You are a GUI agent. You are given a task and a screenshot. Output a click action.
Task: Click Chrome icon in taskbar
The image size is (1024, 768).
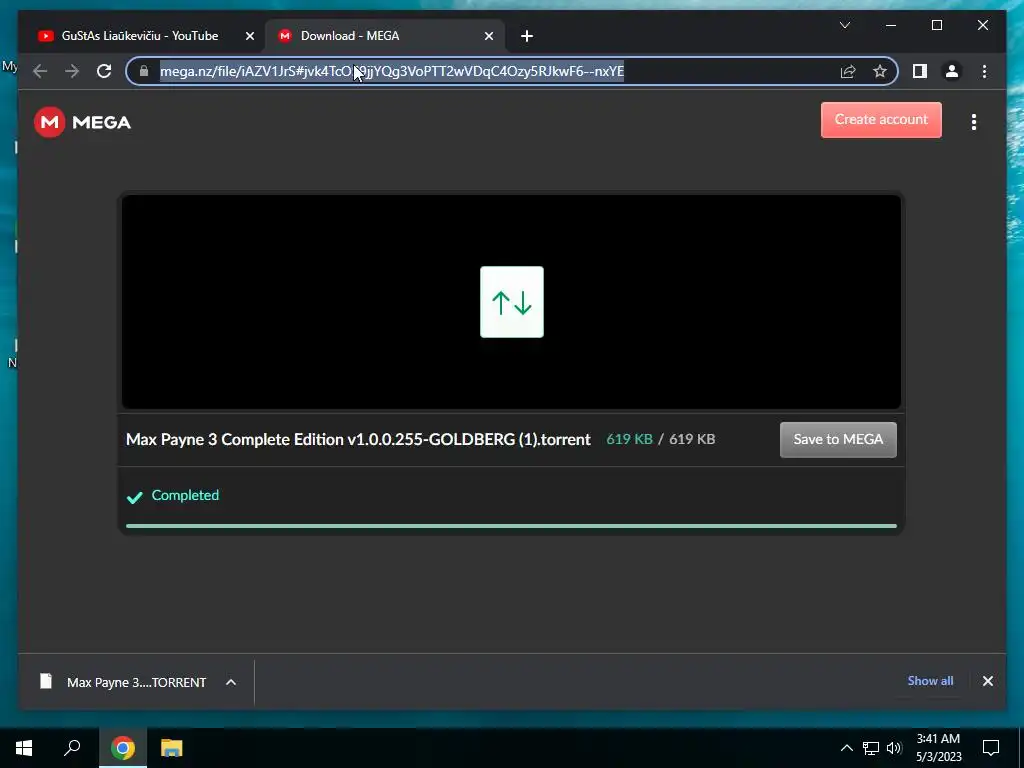123,748
